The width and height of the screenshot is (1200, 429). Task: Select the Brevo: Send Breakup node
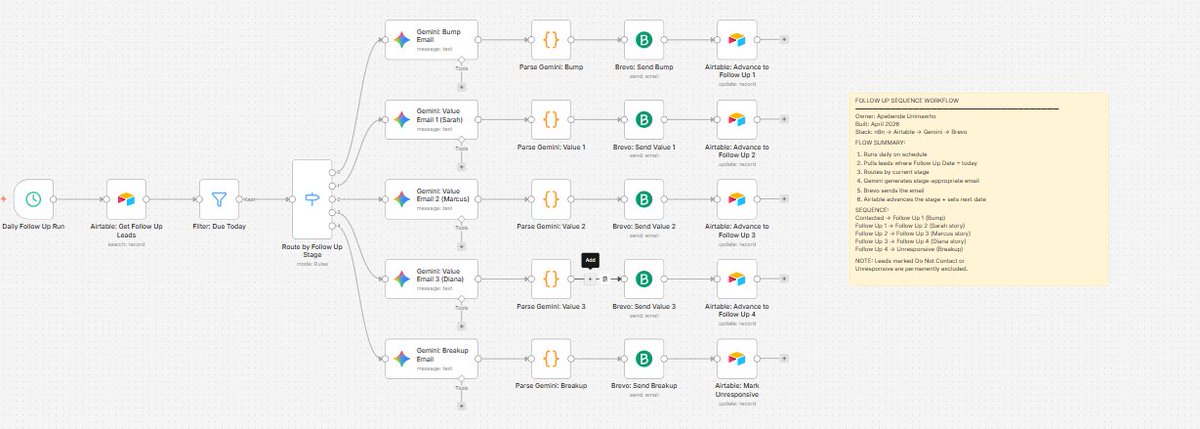(x=644, y=359)
